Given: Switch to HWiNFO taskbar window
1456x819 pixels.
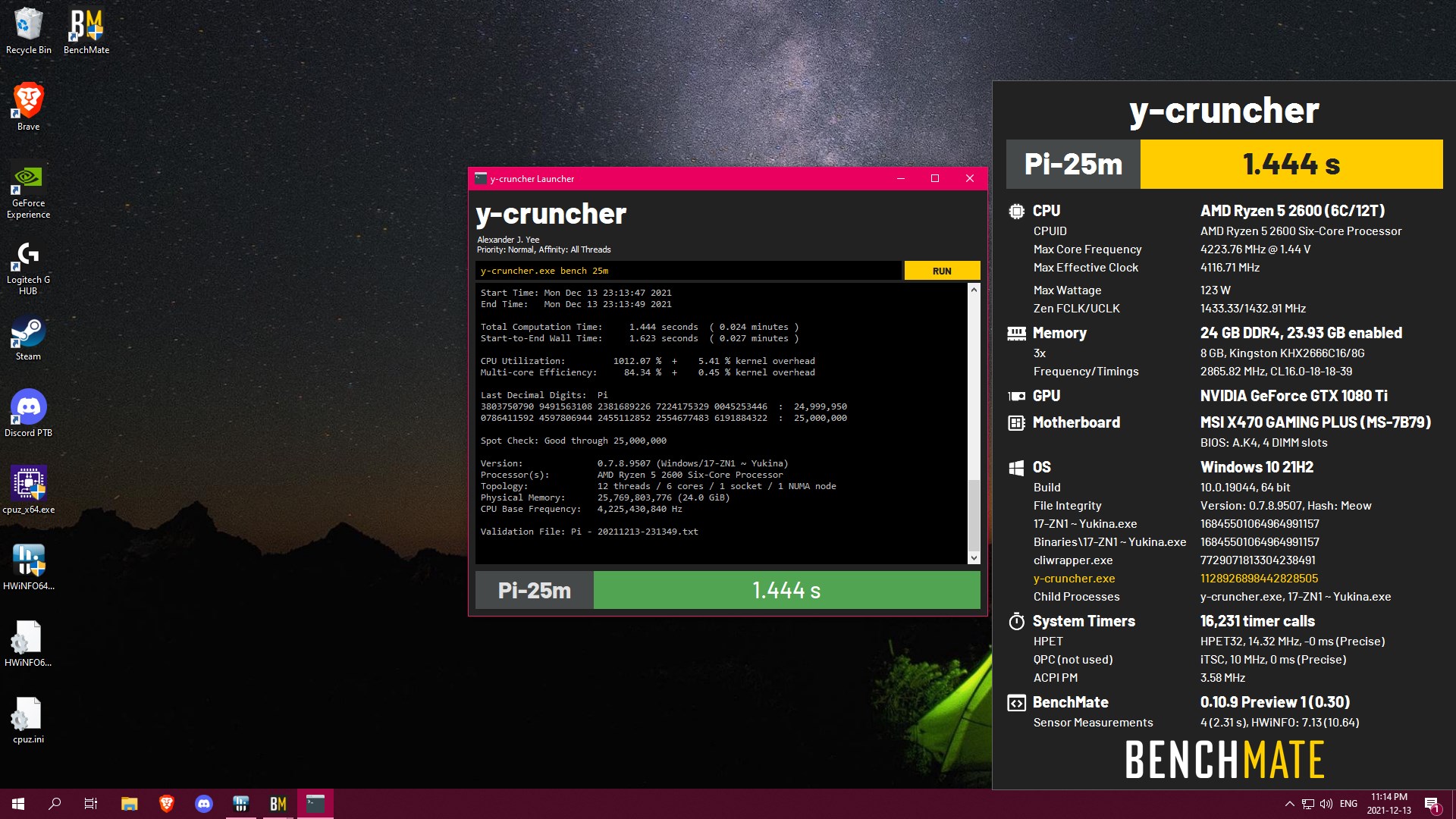Looking at the screenshot, I should 241,804.
